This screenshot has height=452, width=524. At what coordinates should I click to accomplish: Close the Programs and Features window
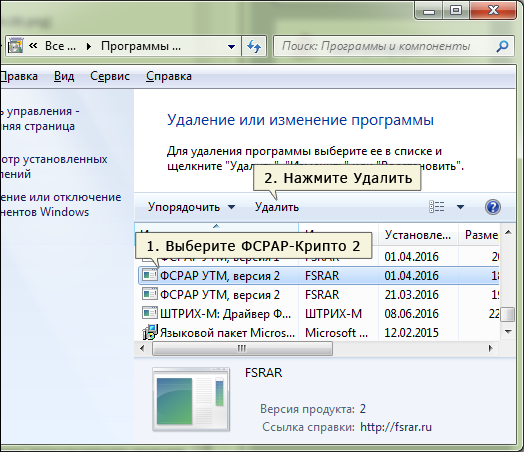tap(493, 11)
